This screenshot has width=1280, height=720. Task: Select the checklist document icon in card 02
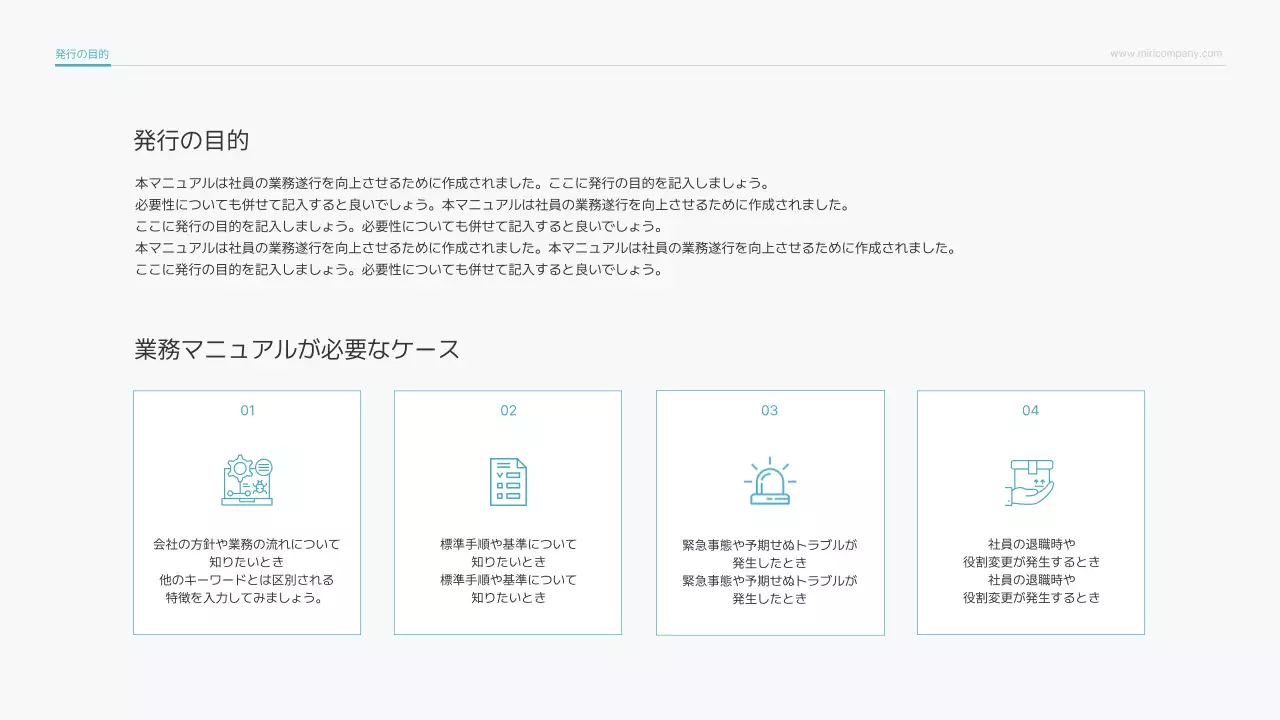click(x=508, y=480)
